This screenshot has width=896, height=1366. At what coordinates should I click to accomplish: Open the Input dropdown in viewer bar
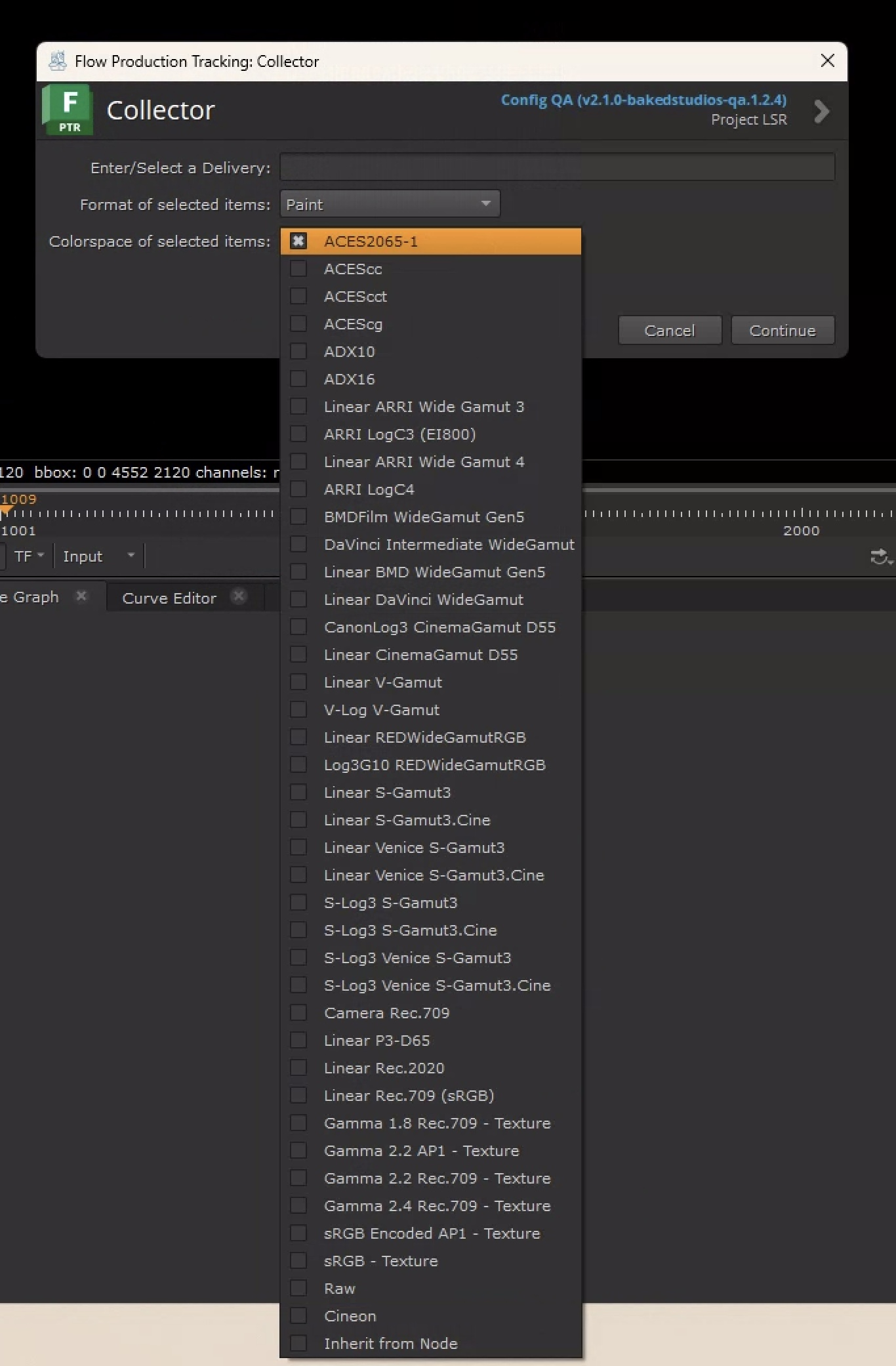[x=98, y=556]
